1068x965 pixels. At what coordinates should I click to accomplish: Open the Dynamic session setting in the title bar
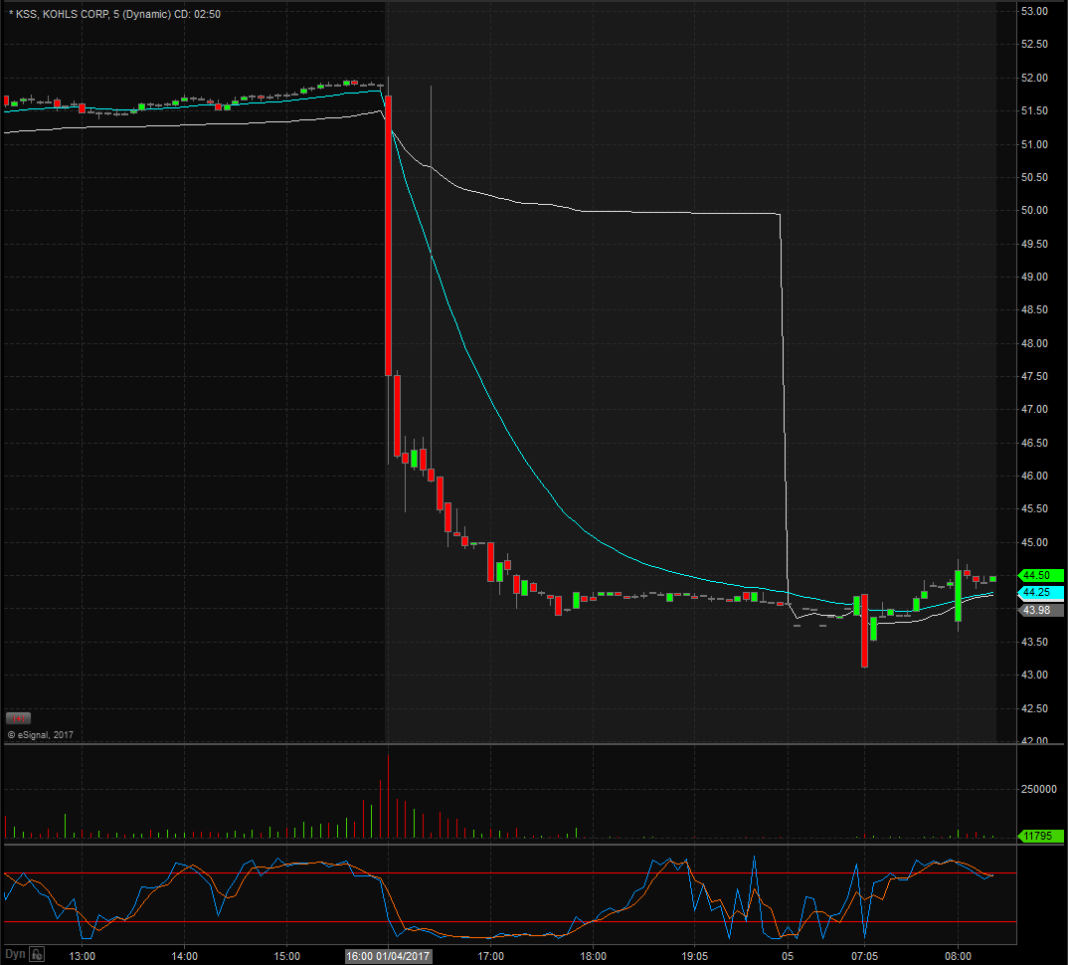pos(146,14)
